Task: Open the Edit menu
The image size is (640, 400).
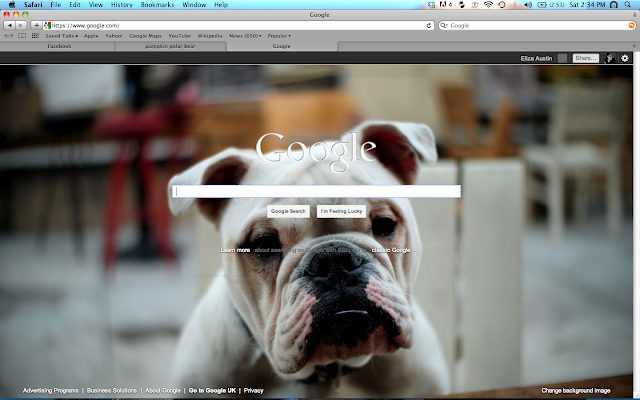Action: 75,5
